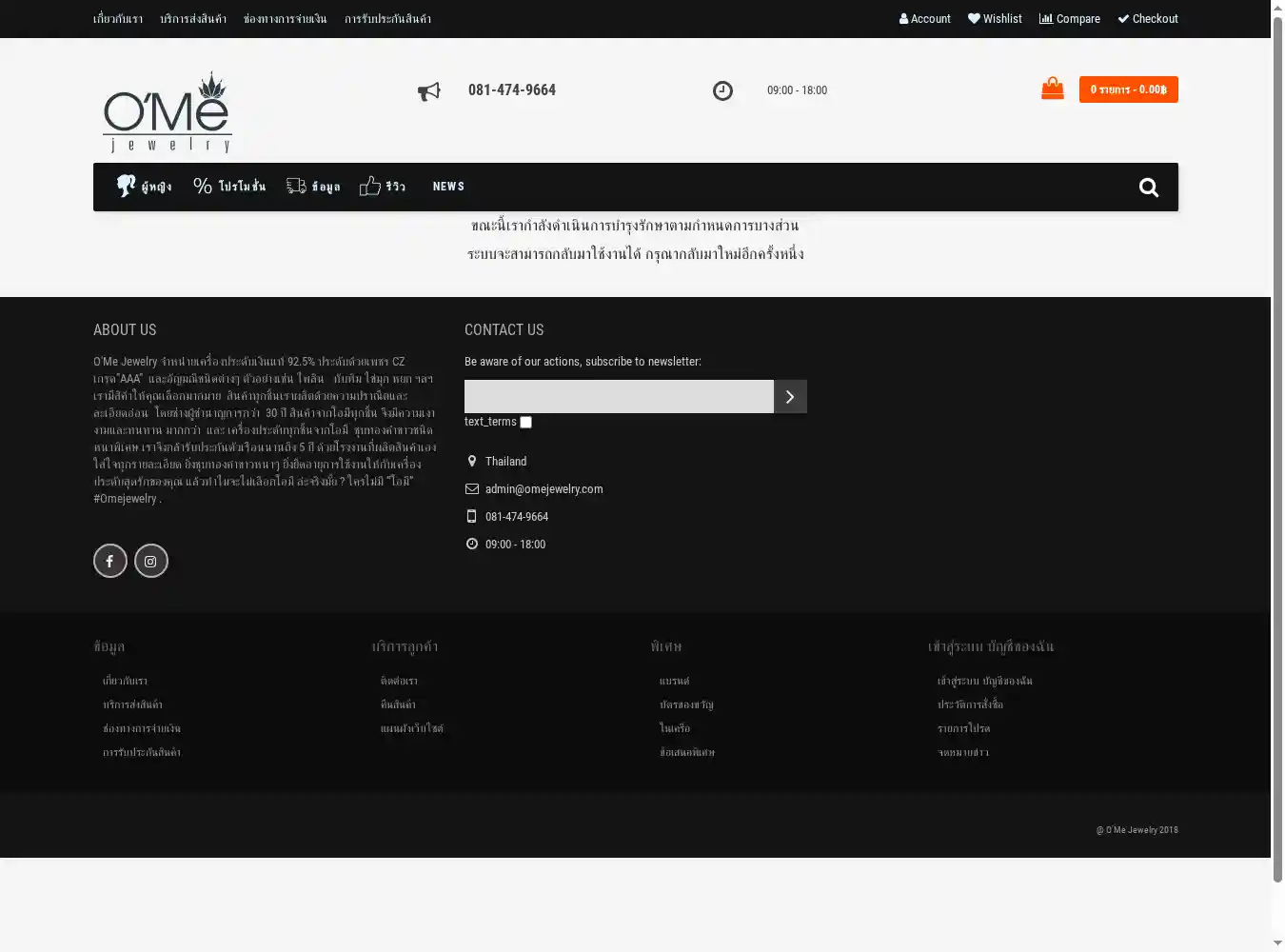Open the cart total dropdown button

1128,89
